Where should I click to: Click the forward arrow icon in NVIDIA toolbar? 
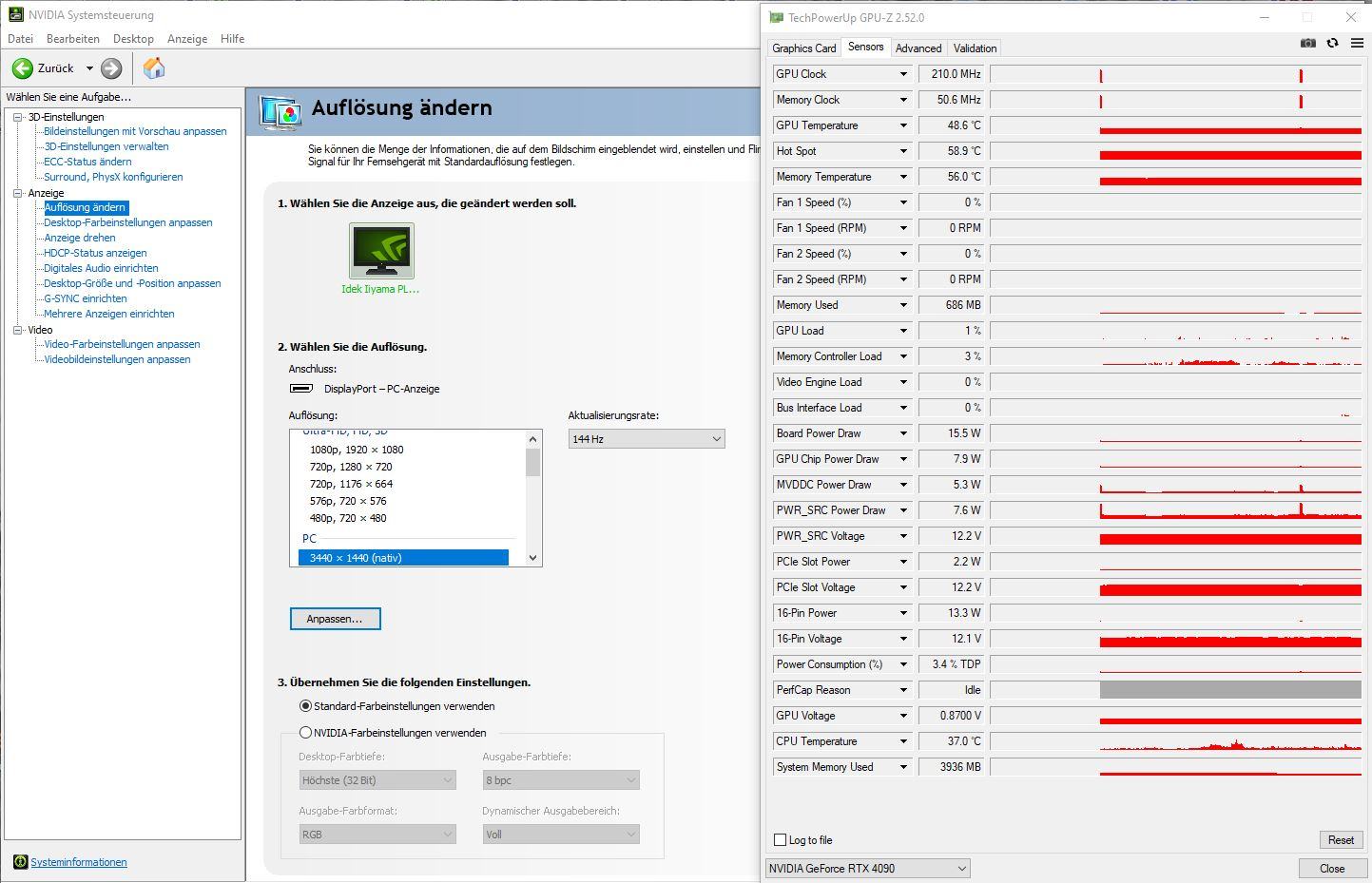click(x=111, y=68)
